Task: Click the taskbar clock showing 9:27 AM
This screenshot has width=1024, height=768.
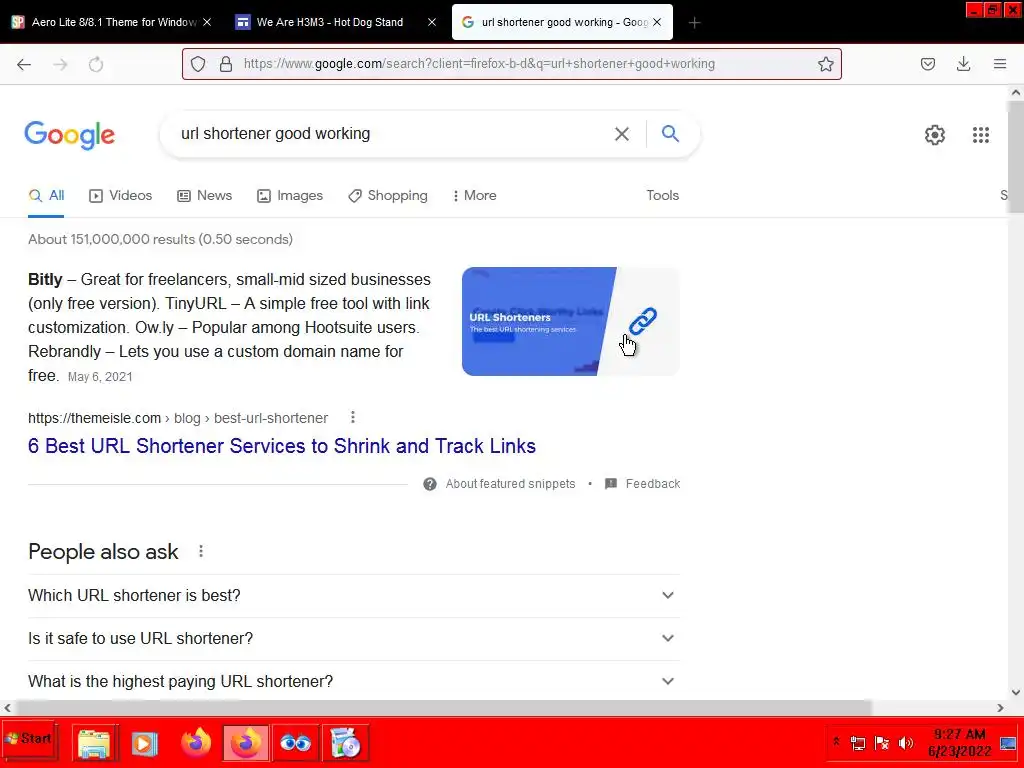Action: coord(959,743)
